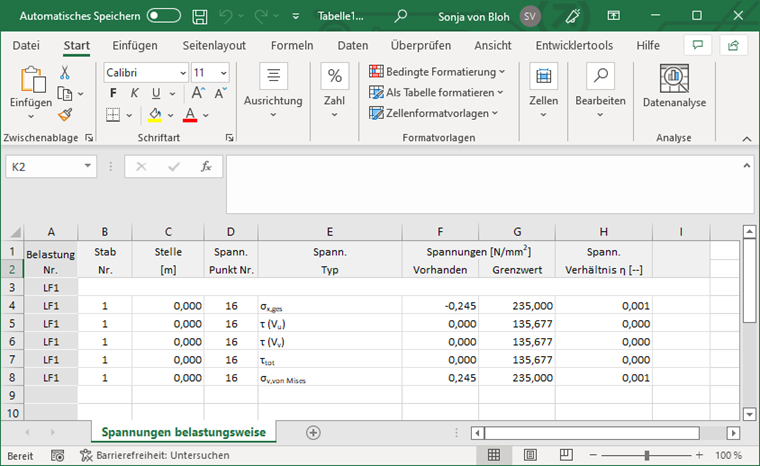This screenshot has width=760, height=466.
Task: Switch to Normal view icon
Action: (494, 455)
